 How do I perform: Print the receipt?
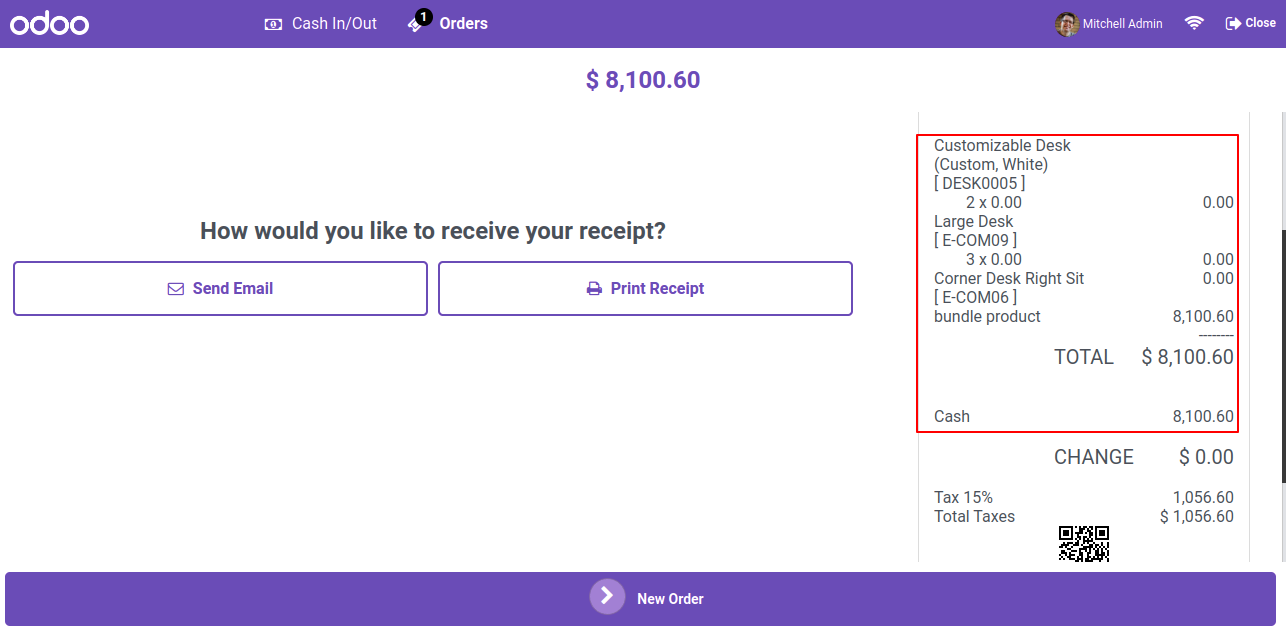[645, 289]
